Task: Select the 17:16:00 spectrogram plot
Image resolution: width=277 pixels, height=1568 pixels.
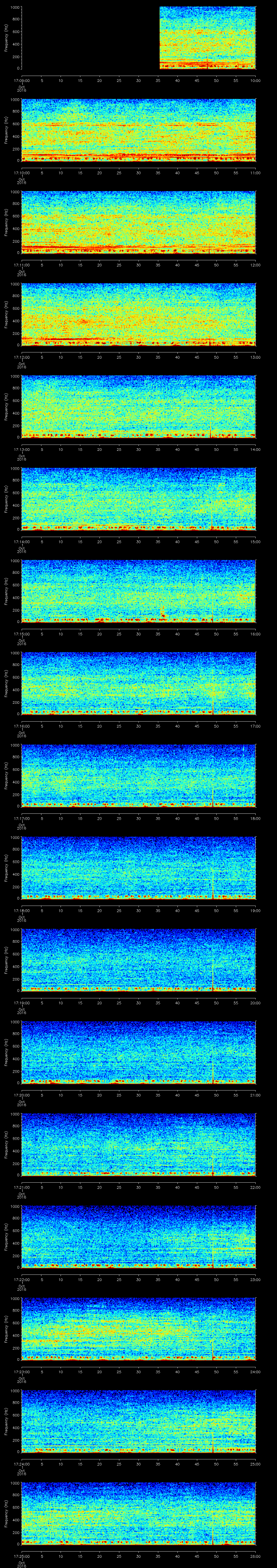Action: [138, 683]
